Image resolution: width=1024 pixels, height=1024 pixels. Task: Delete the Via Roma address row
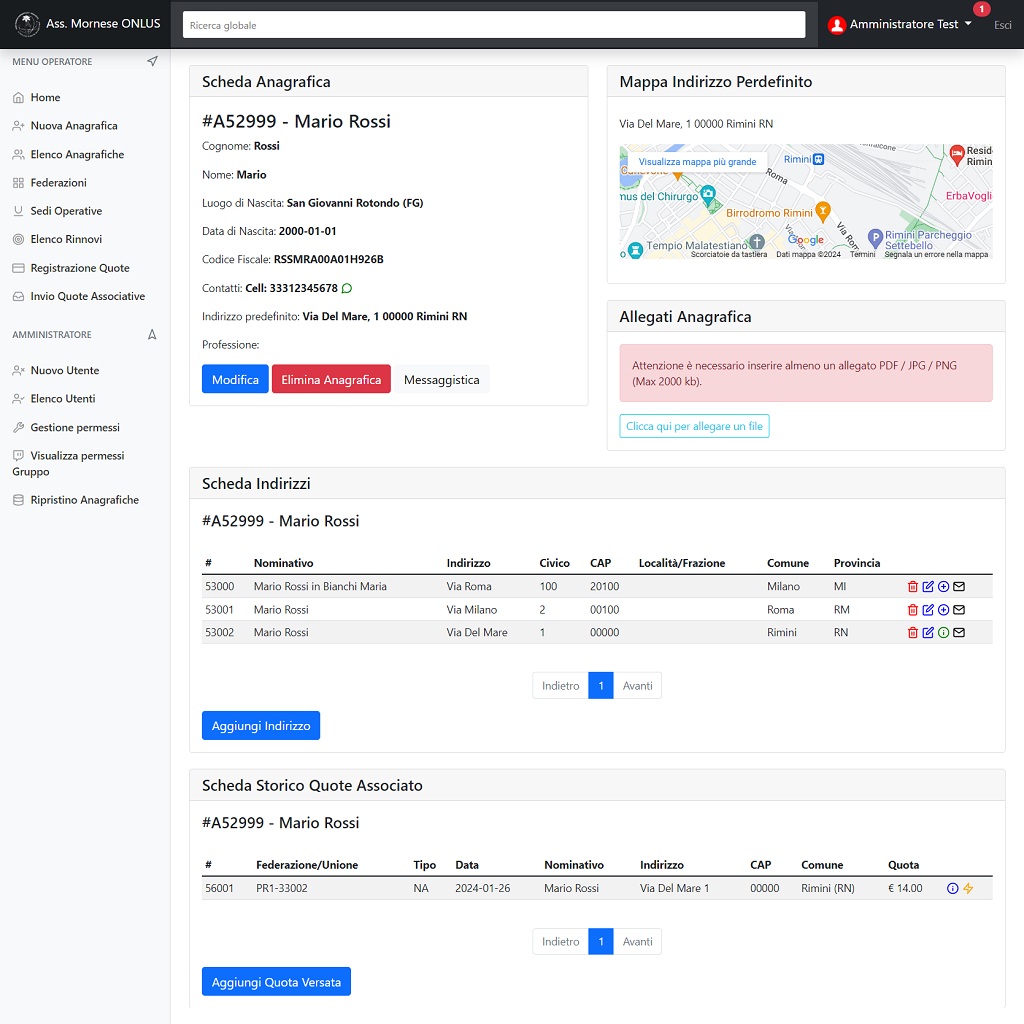(x=912, y=587)
